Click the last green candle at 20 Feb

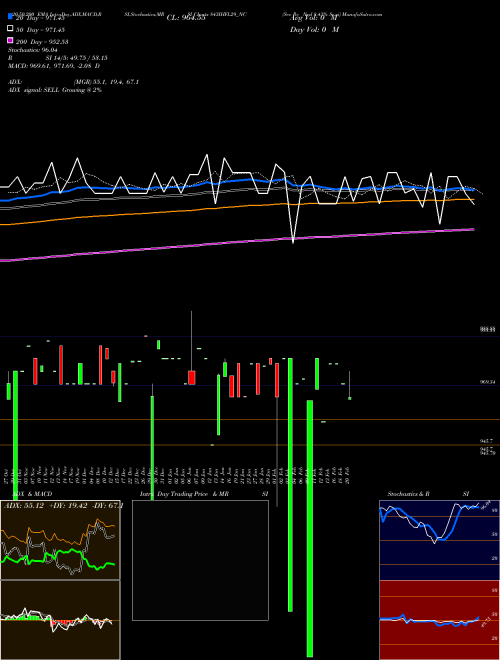click(350, 398)
